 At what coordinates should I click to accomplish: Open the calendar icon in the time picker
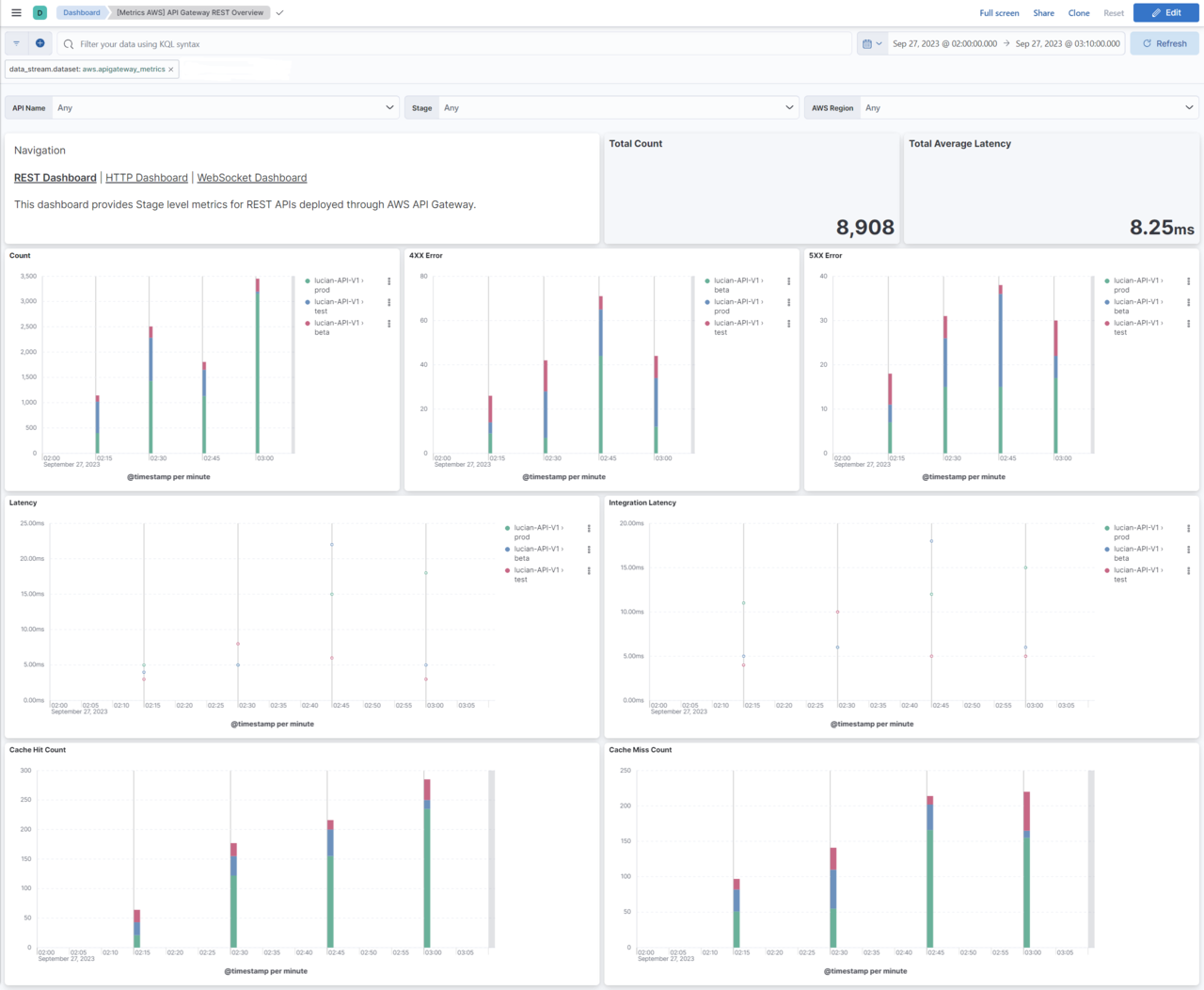[x=866, y=42]
